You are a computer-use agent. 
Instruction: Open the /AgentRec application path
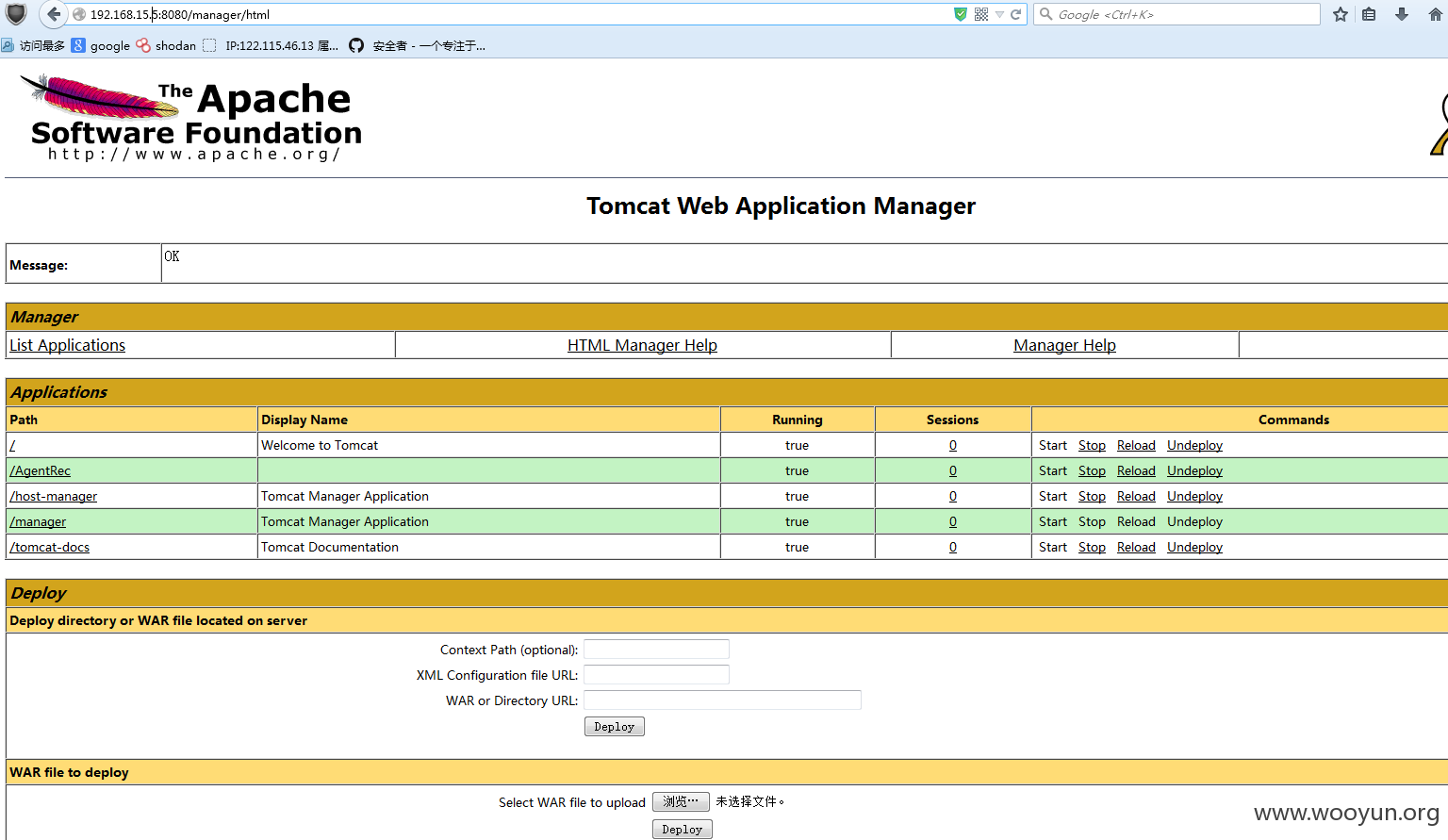(x=41, y=470)
